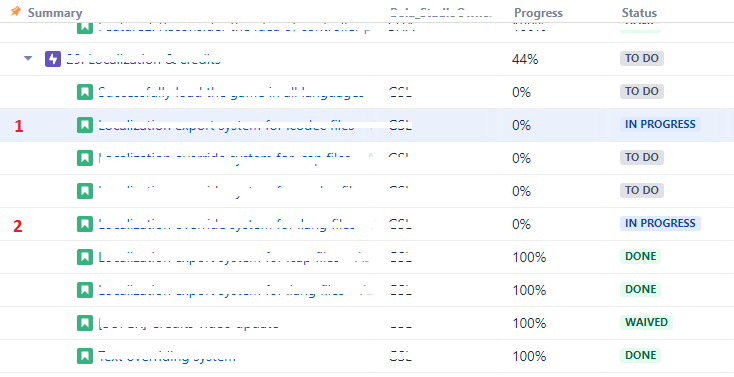The height and width of the screenshot is (377, 734).
Task: Collapse the Localization & credits epic group
Action: (x=28, y=59)
